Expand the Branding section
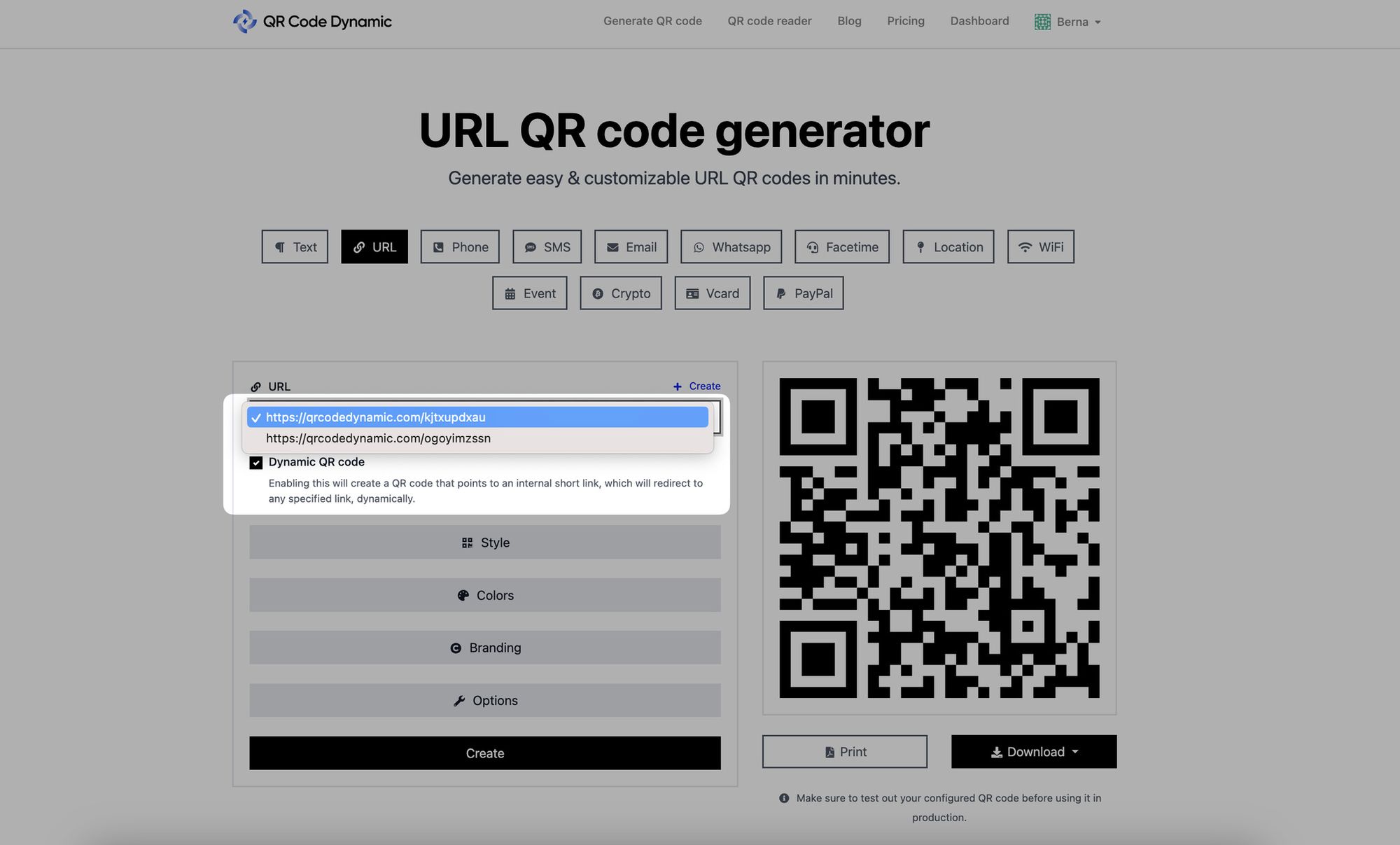The image size is (1400, 845). (485, 647)
